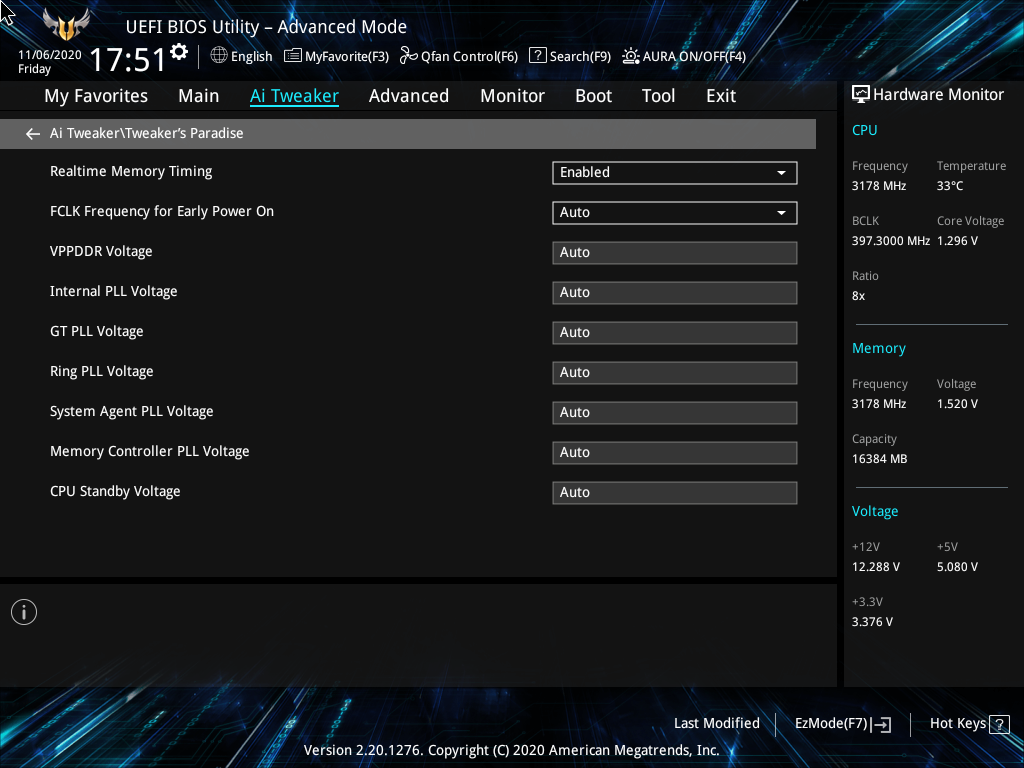Viewport: 1024px width, 768px height.
Task: Click the +12V 12.288 V reading
Action: [876, 567]
